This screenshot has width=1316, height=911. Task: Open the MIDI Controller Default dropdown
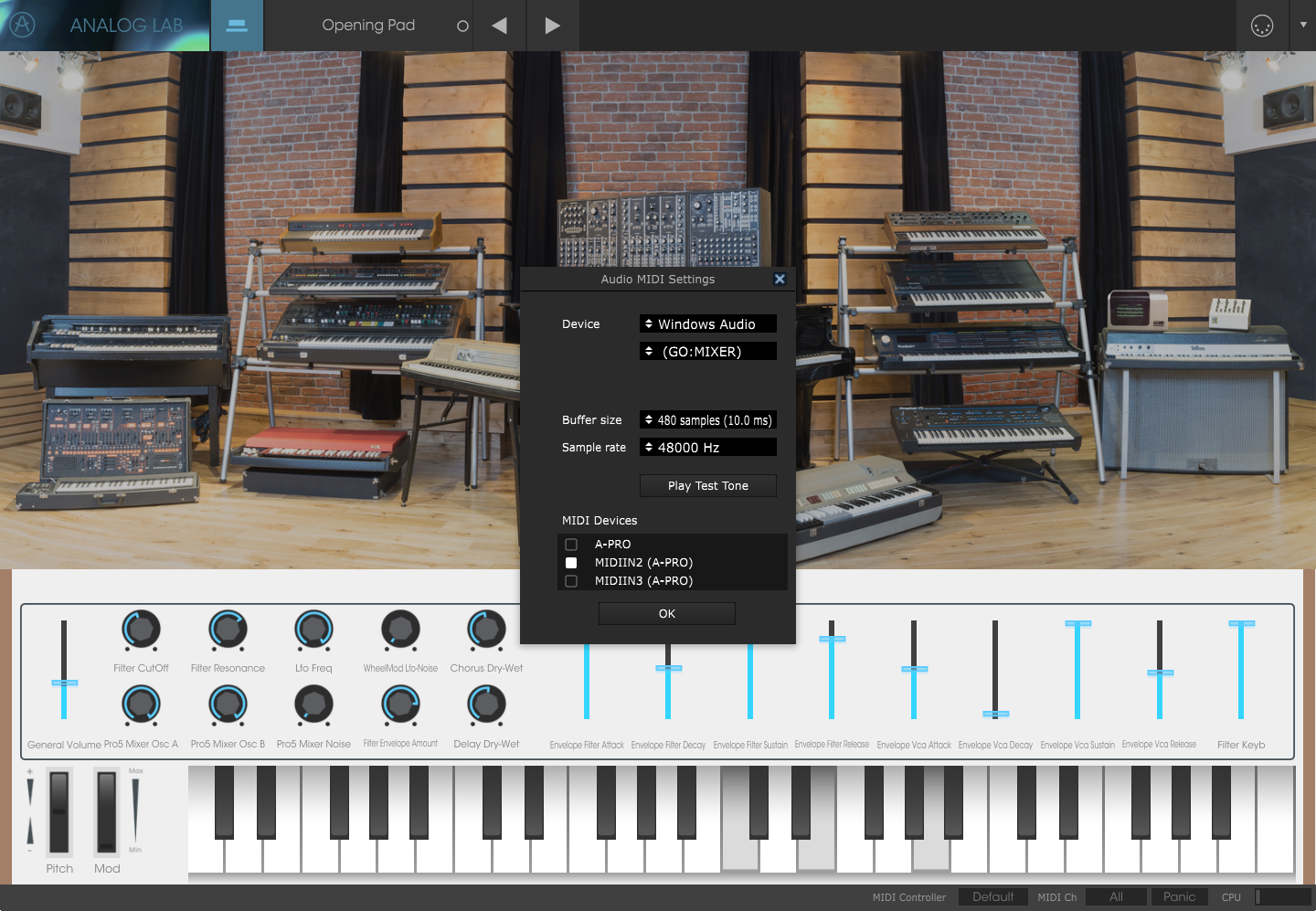(x=993, y=897)
